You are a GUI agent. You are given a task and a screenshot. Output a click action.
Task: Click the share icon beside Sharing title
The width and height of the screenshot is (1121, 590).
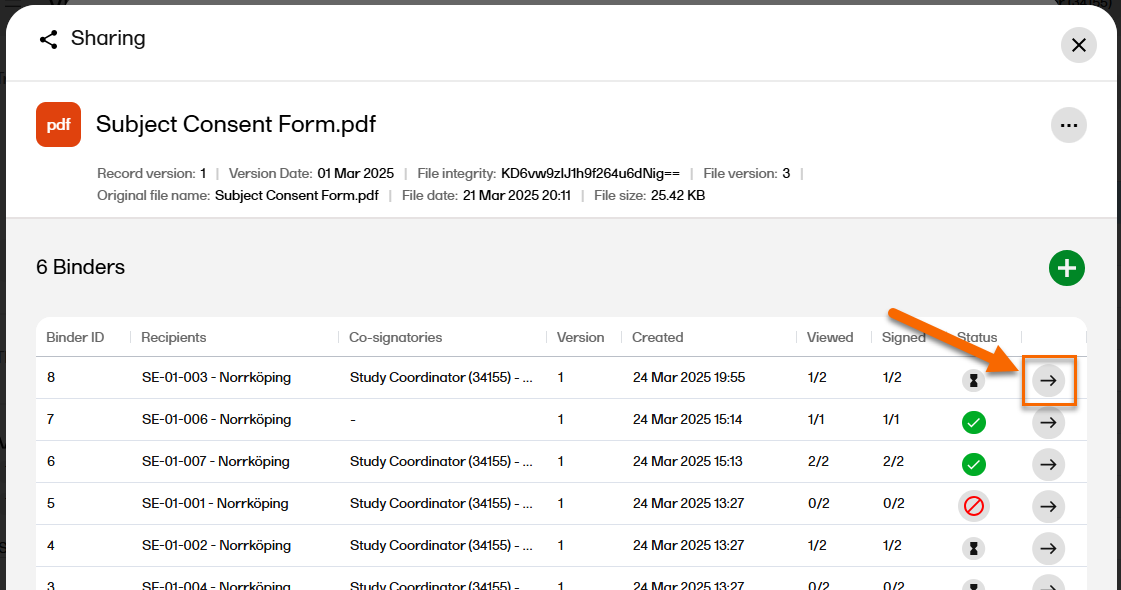coord(48,39)
